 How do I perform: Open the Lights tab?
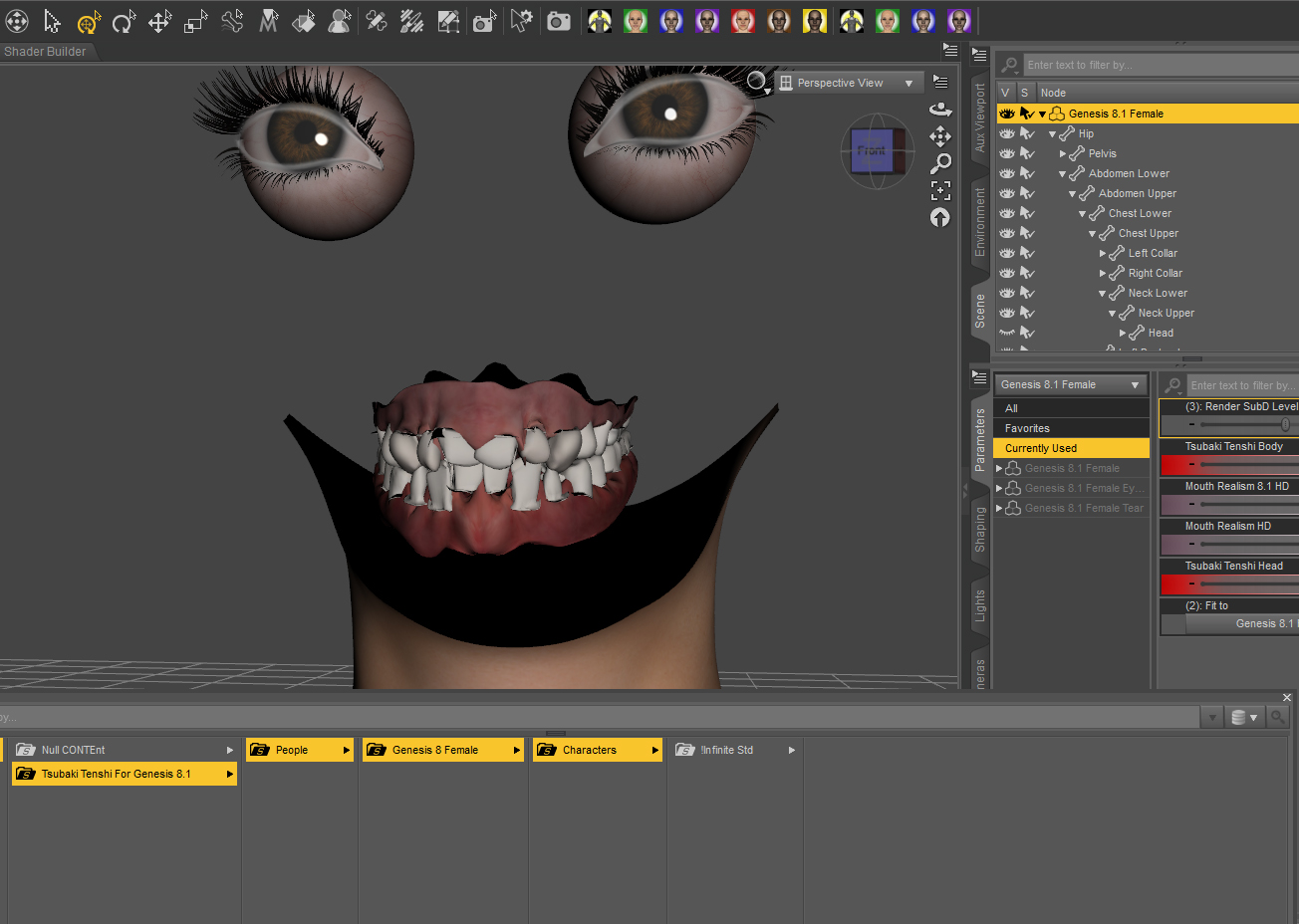(980, 605)
